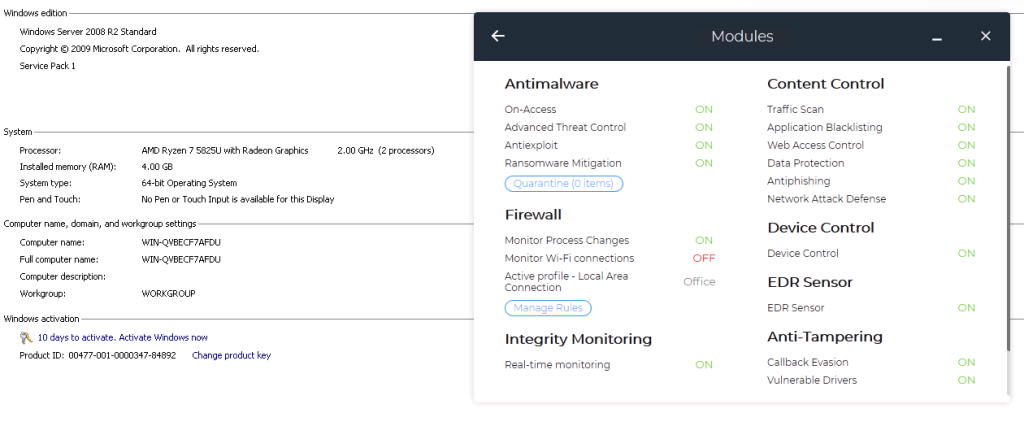Open the Manage Rules button
The image size is (1024, 426).
coord(548,308)
